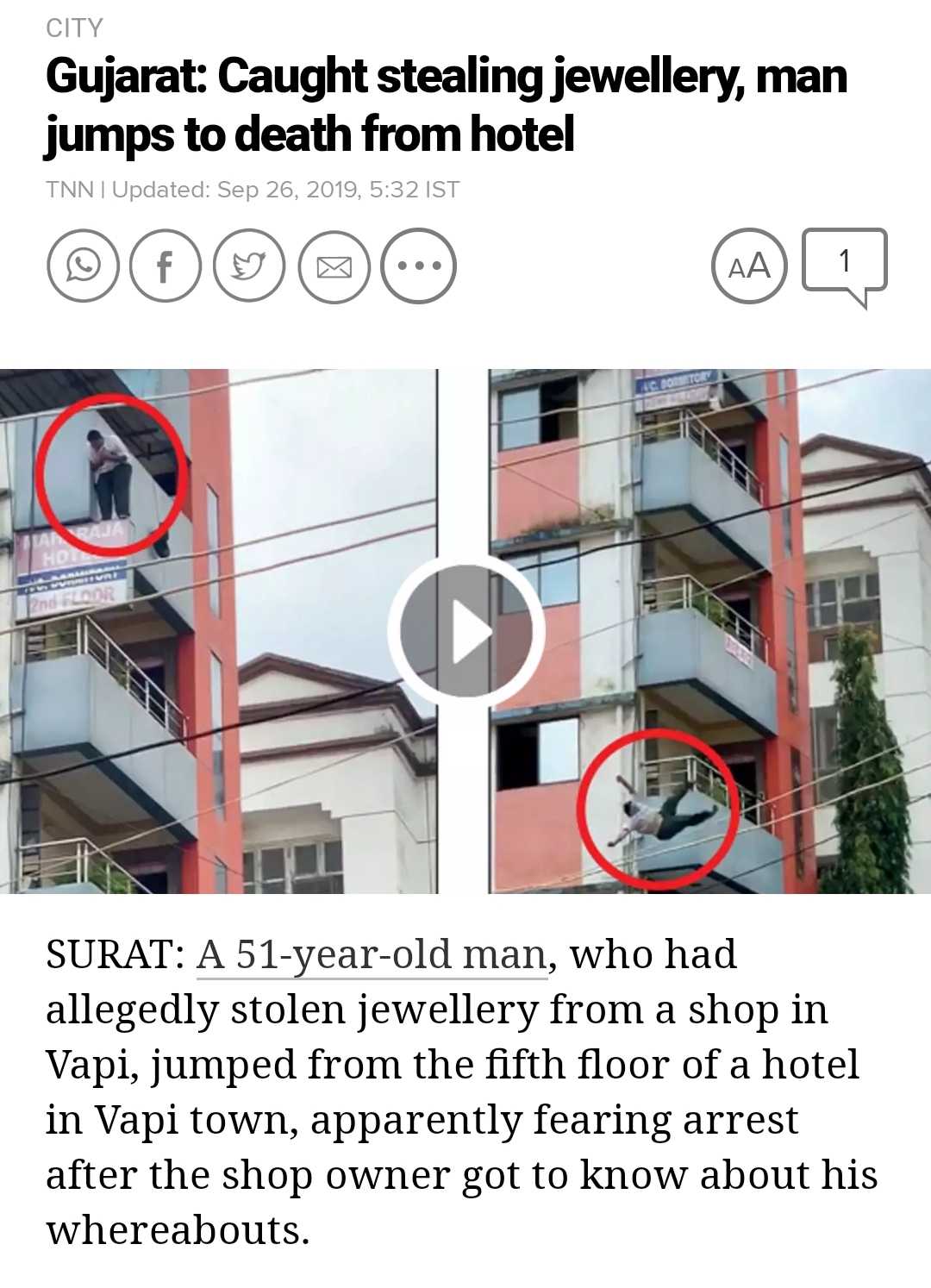
Task: Email the article using envelope icon
Action: coord(334,266)
